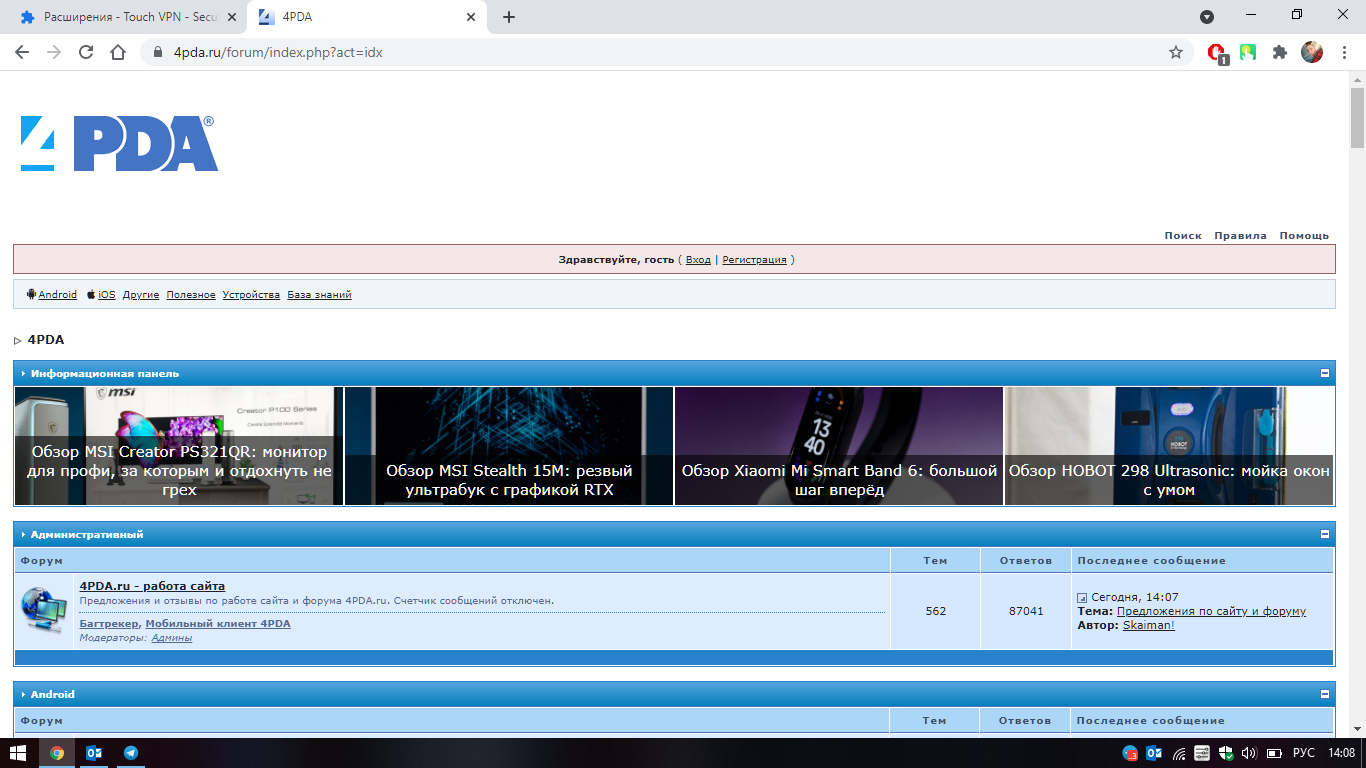
Task: Switch to the Расширения Touch VPN tab
Action: pyautogui.click(x=128, y=17)
